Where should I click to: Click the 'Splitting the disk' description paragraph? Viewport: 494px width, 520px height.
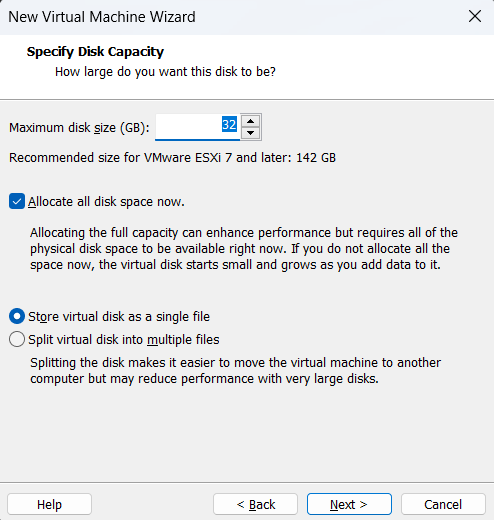tap(235, 371)
